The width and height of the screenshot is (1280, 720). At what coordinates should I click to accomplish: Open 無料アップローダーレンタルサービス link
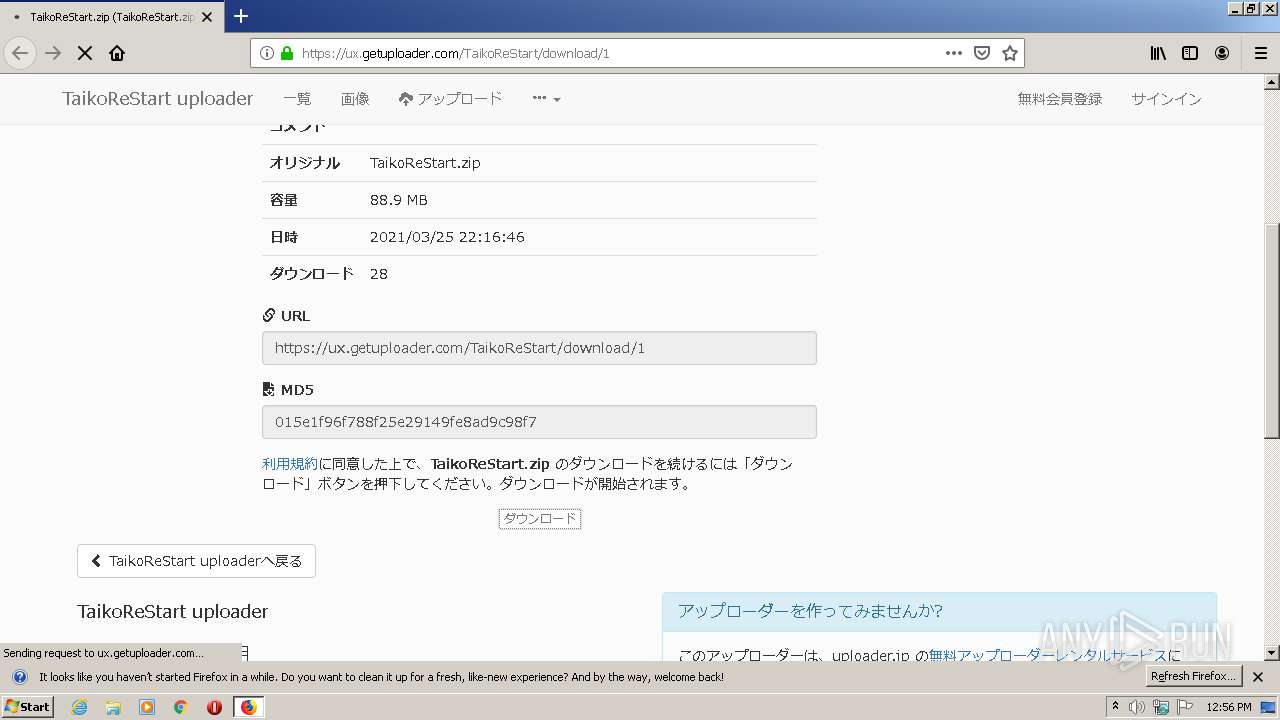1047,656
